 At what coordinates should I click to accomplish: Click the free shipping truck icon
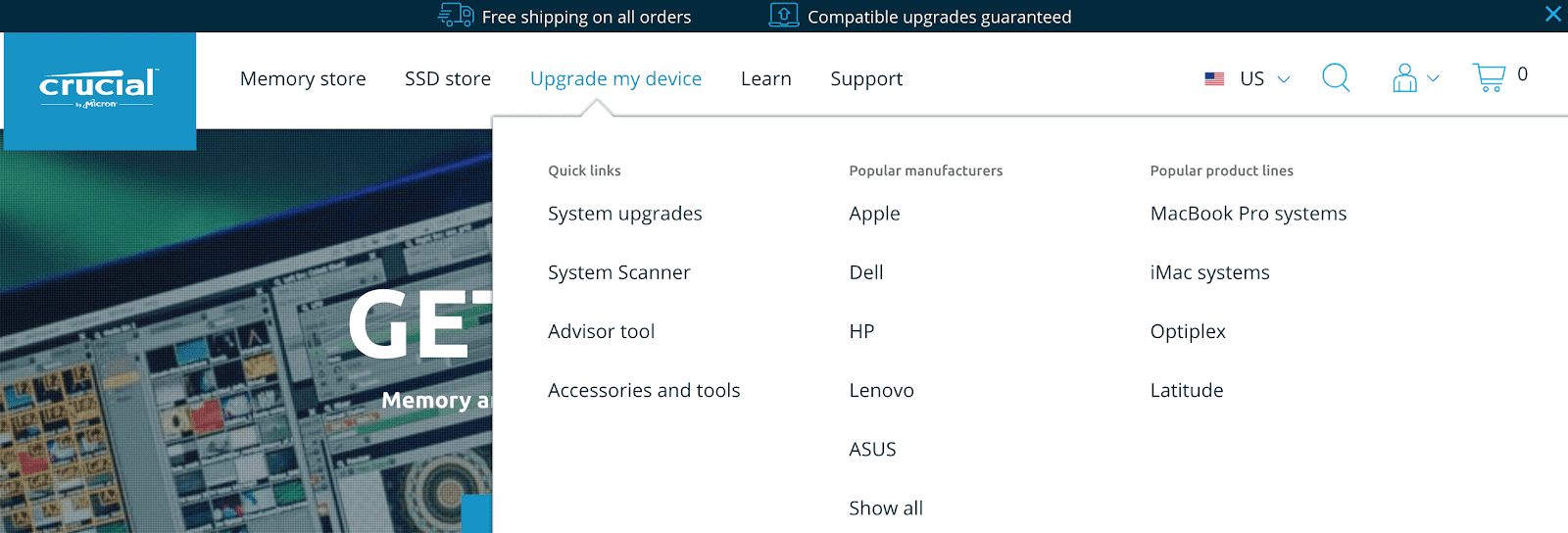[x=456, y=15]
